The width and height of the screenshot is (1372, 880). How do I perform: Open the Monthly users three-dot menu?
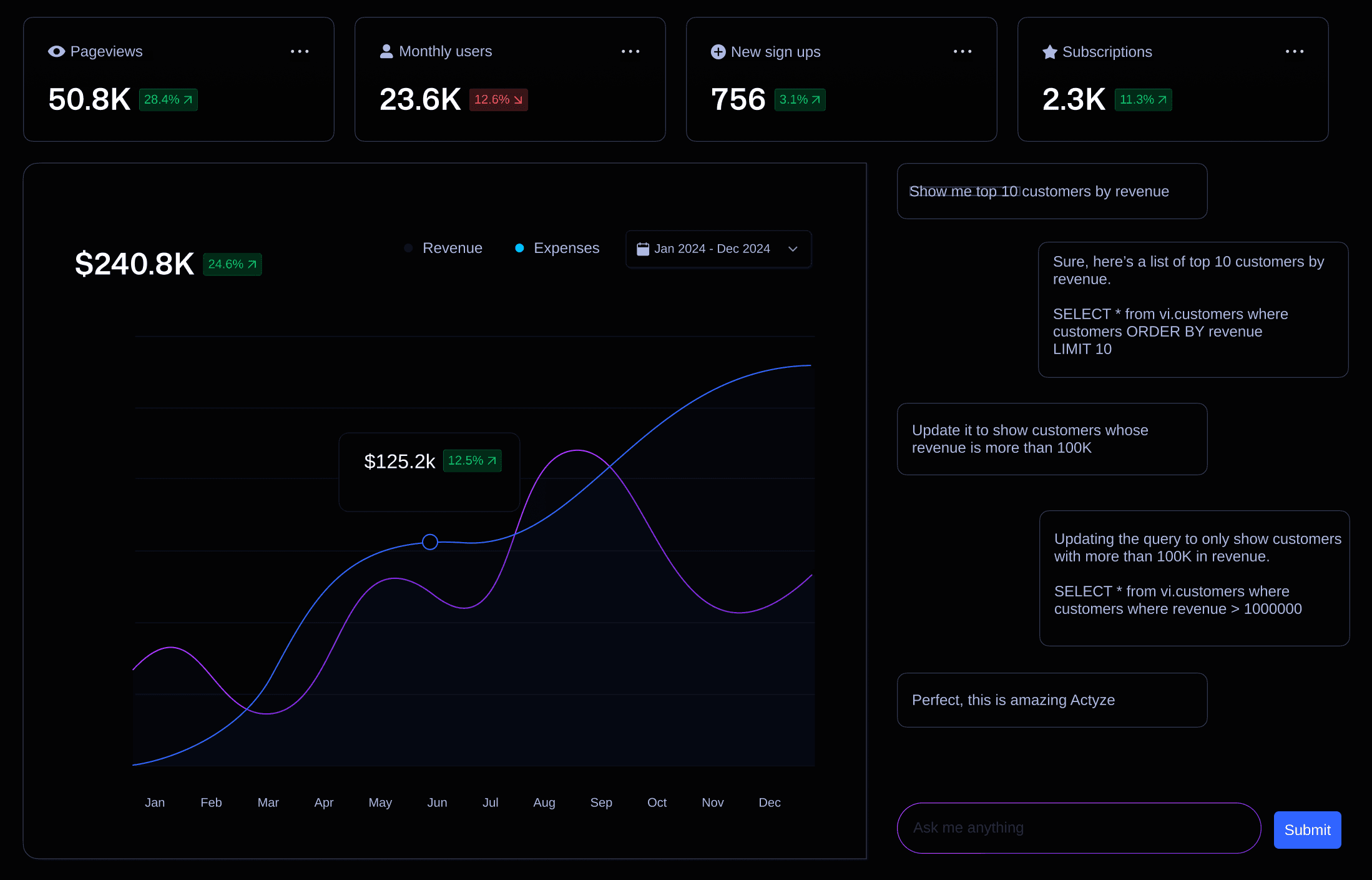click(x=630, y=52)
